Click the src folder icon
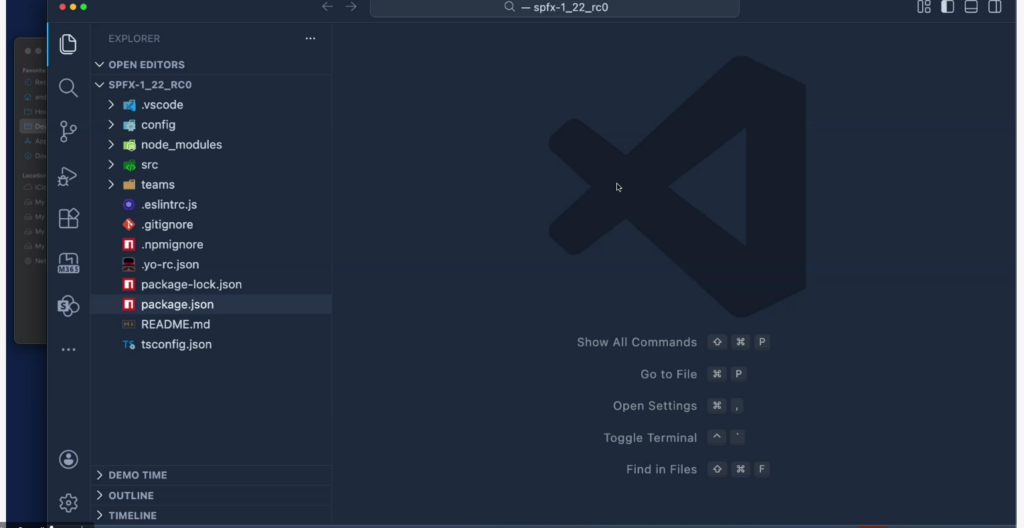 [x=129, y=165]
